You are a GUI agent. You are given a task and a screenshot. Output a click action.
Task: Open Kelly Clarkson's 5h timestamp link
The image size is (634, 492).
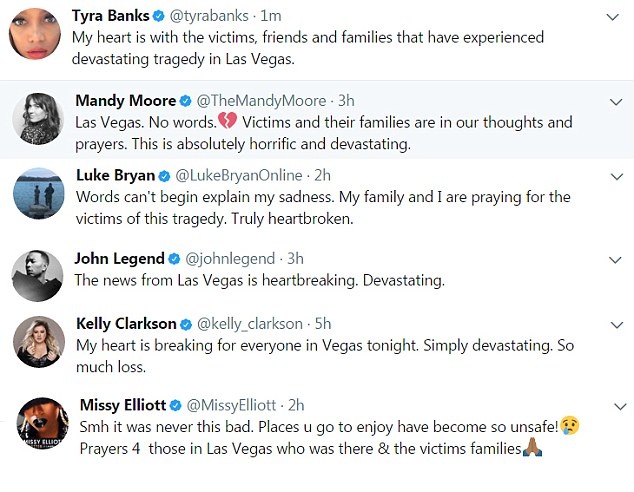[x=321, y=324]
